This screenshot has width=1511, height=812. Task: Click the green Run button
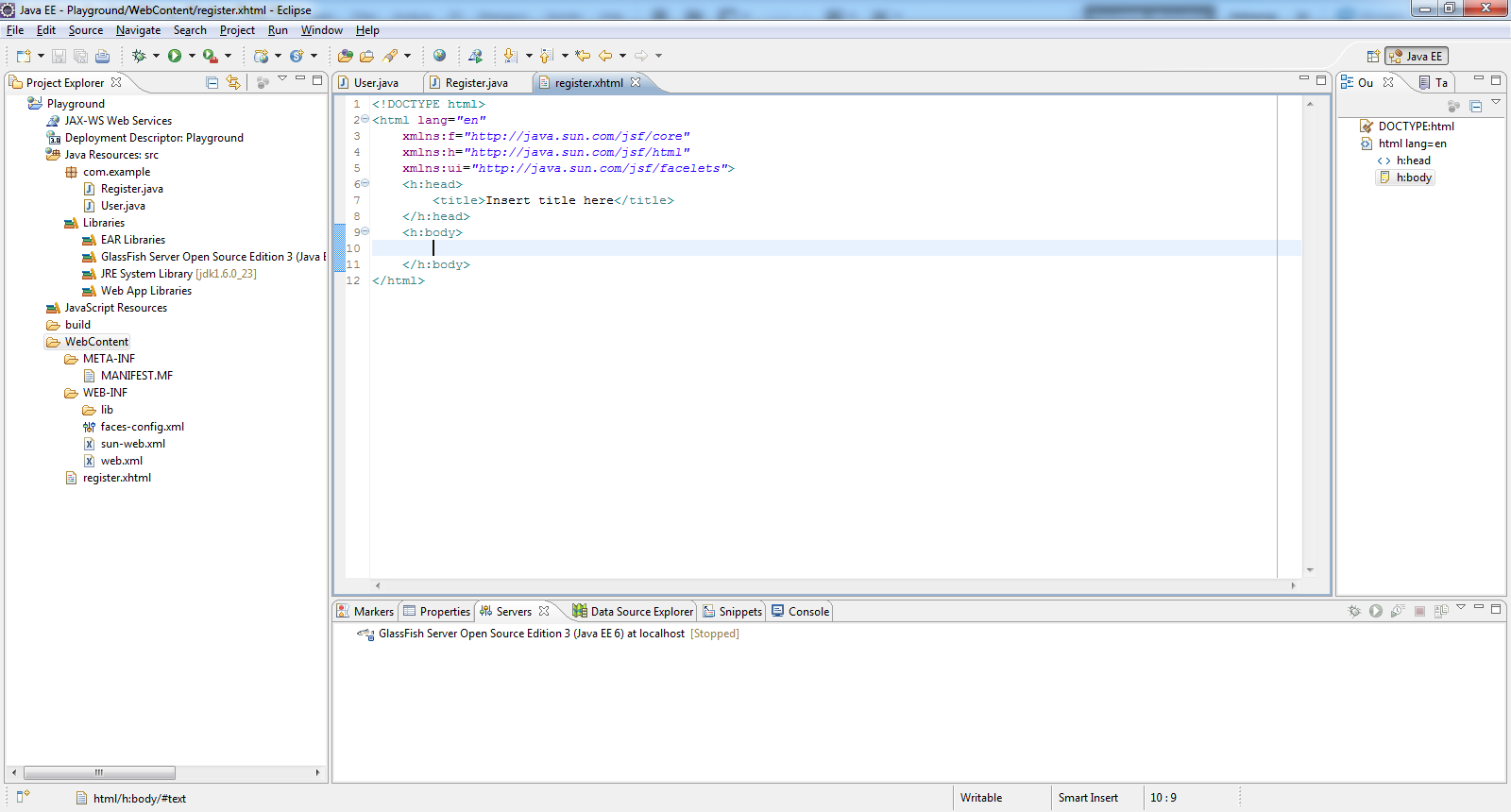[175, 56]
